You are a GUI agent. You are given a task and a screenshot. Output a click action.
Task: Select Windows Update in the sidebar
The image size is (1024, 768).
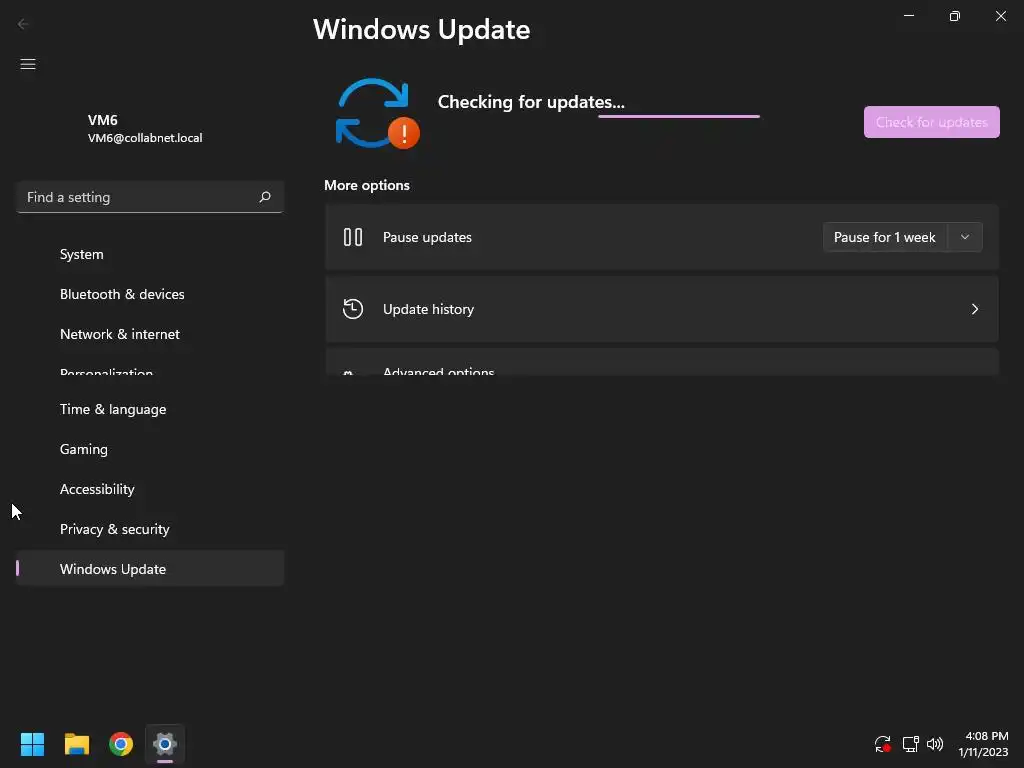point(150,569)
